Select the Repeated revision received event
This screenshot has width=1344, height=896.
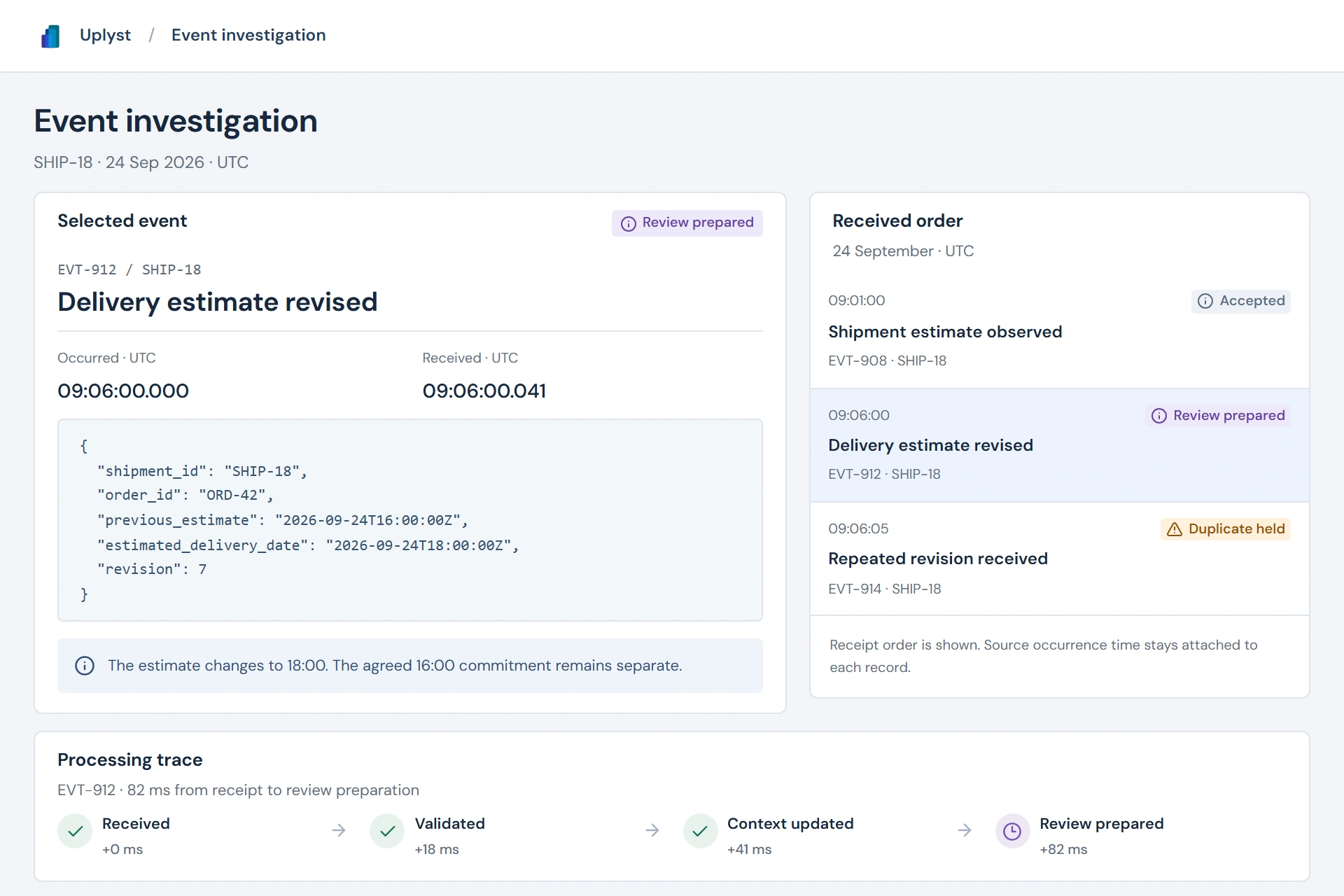[1059, 559]
